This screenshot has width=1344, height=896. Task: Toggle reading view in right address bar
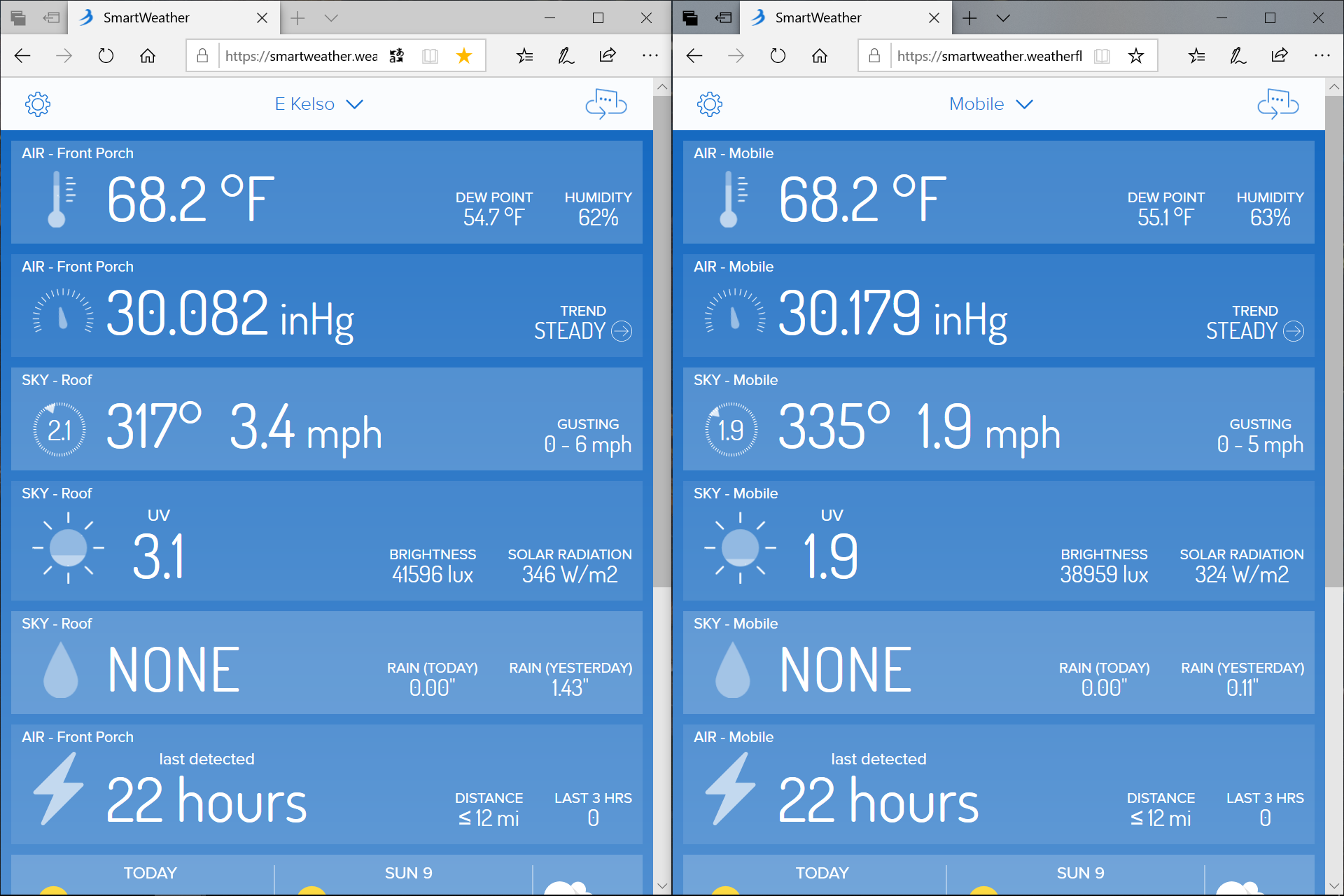[x=1102, y=56]
